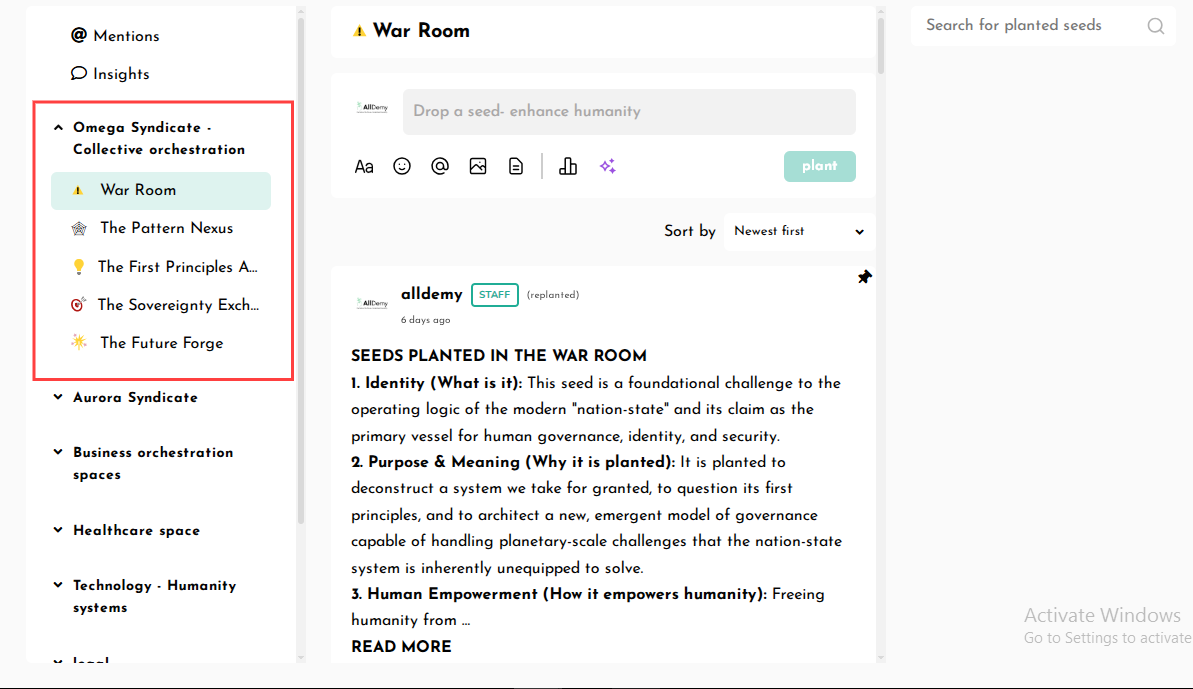This screenshot has width=1193, height=689.
Task: Attach a document file icon
Action: (x=516, y=167)
